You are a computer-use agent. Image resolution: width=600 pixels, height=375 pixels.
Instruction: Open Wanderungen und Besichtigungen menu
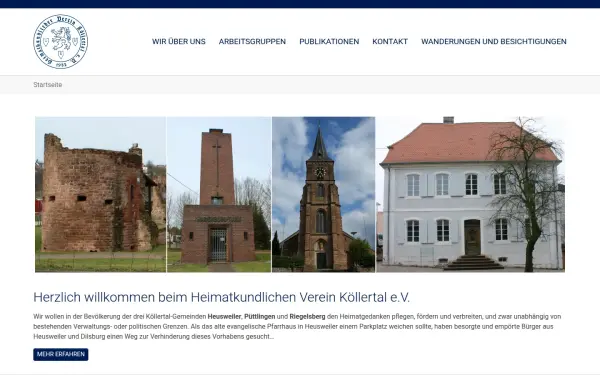click(494, 41)
